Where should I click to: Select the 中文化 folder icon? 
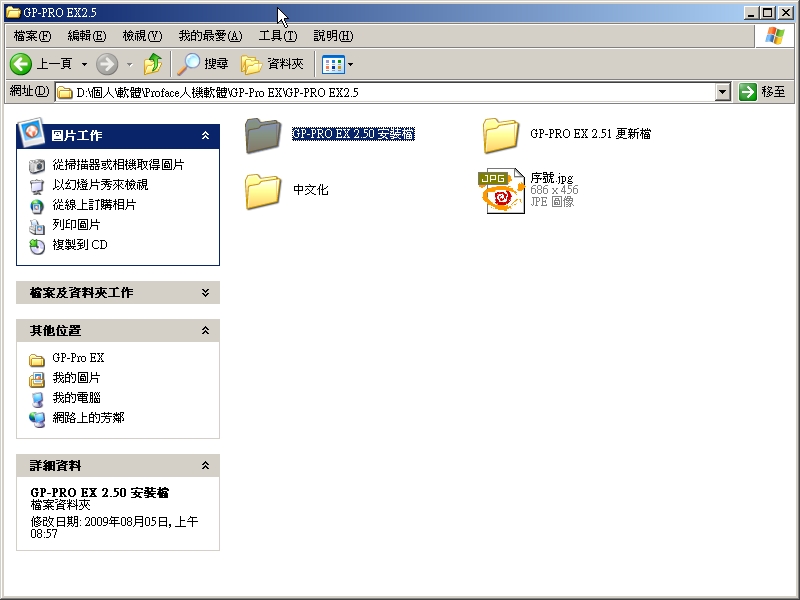262,191
